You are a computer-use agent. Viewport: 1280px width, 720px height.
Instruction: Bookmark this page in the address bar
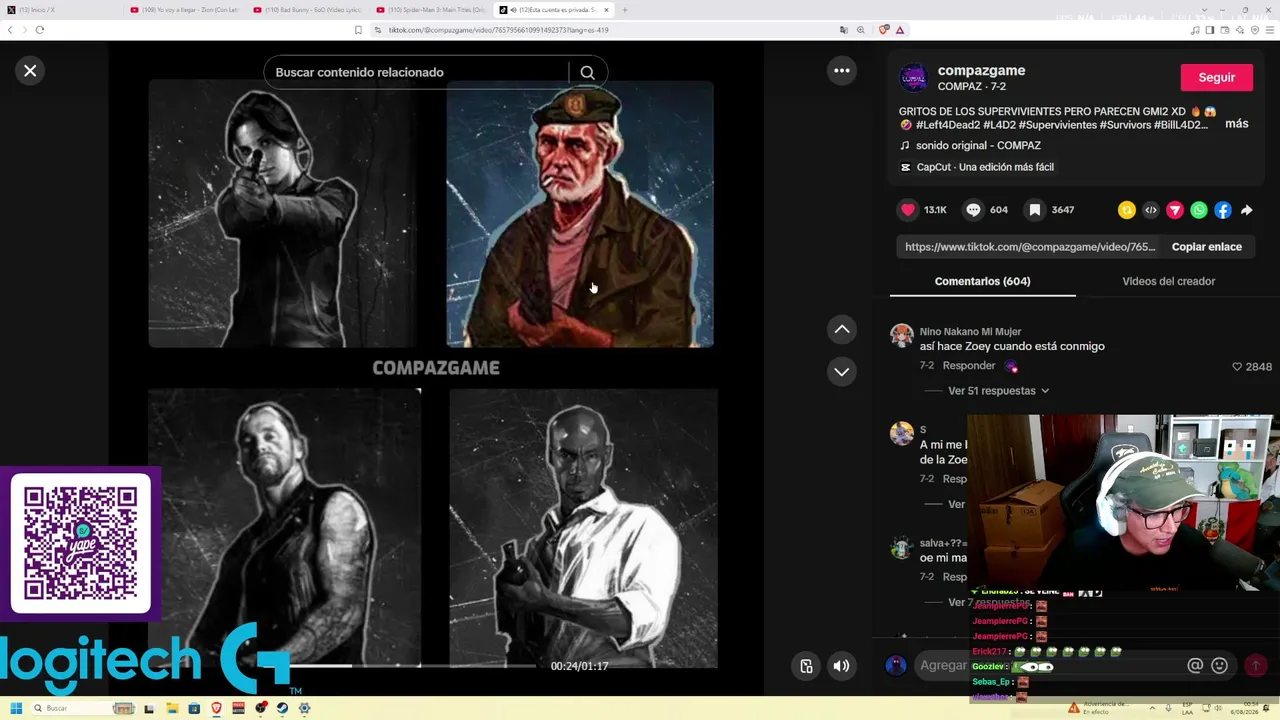tap(358, 30)
